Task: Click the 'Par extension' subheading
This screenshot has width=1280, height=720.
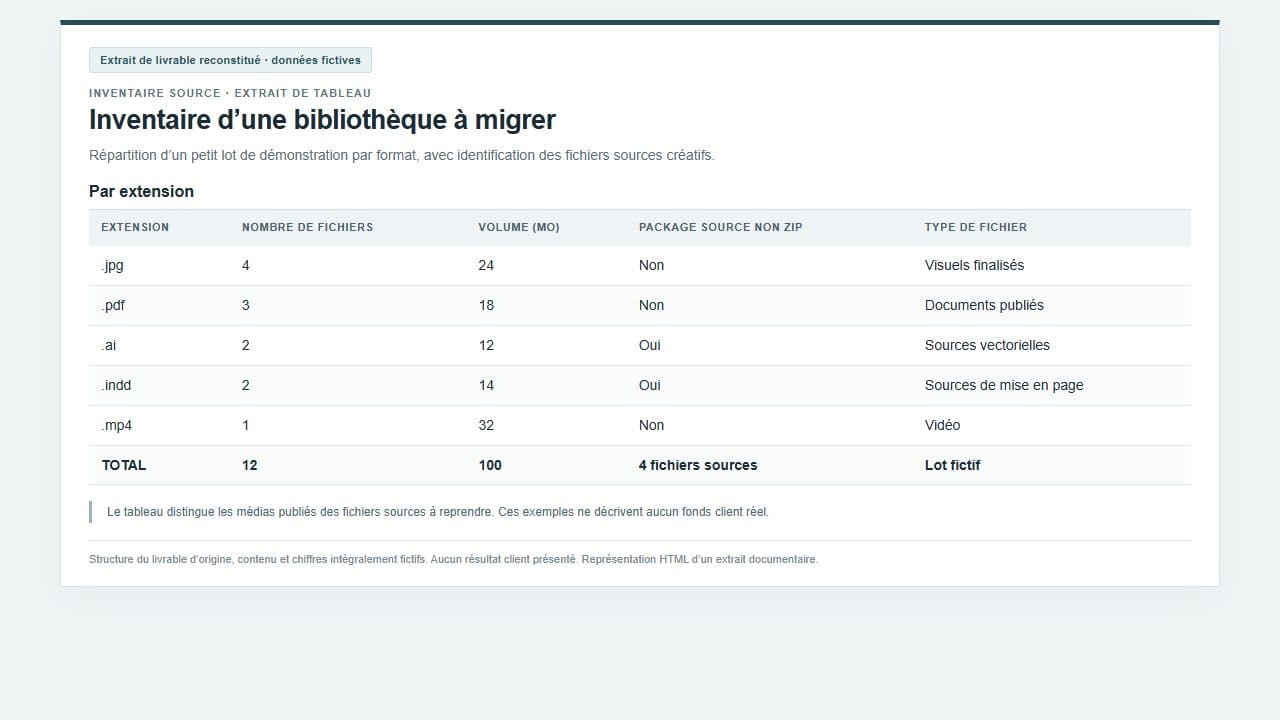Action: 141,191
